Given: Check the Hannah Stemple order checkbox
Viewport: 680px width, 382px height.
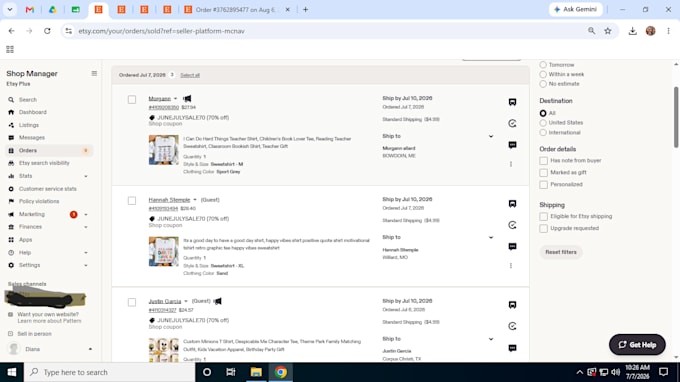Looking at the screenshot, I should (x=132, y=201).
